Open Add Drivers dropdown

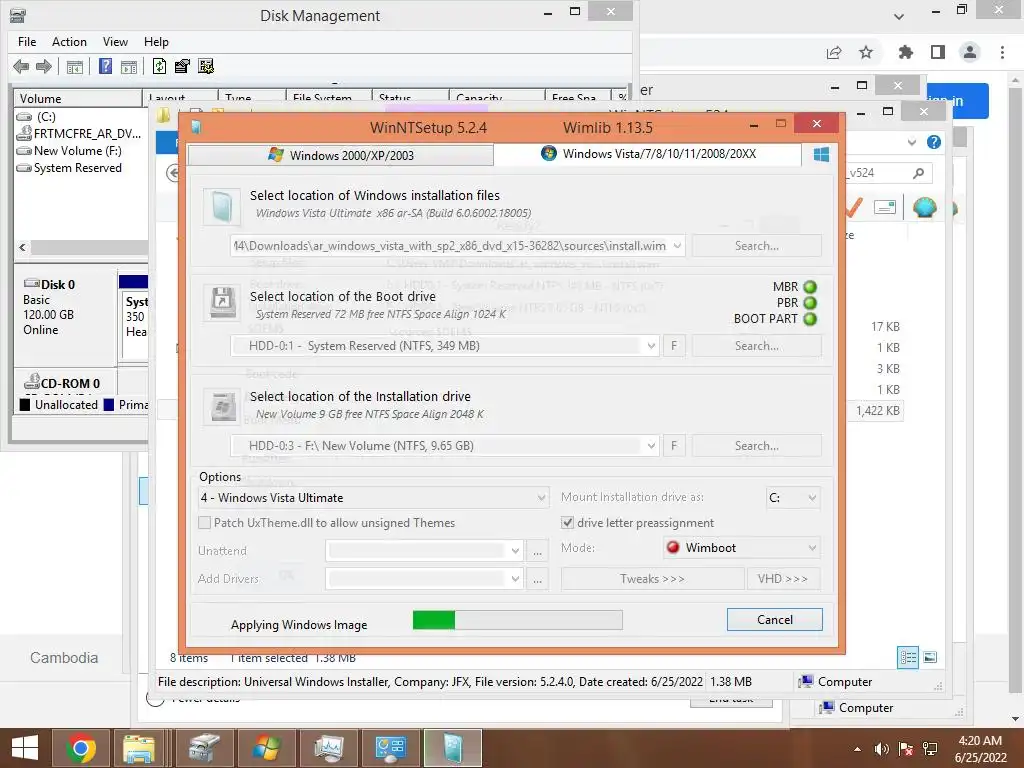point(515,579)
